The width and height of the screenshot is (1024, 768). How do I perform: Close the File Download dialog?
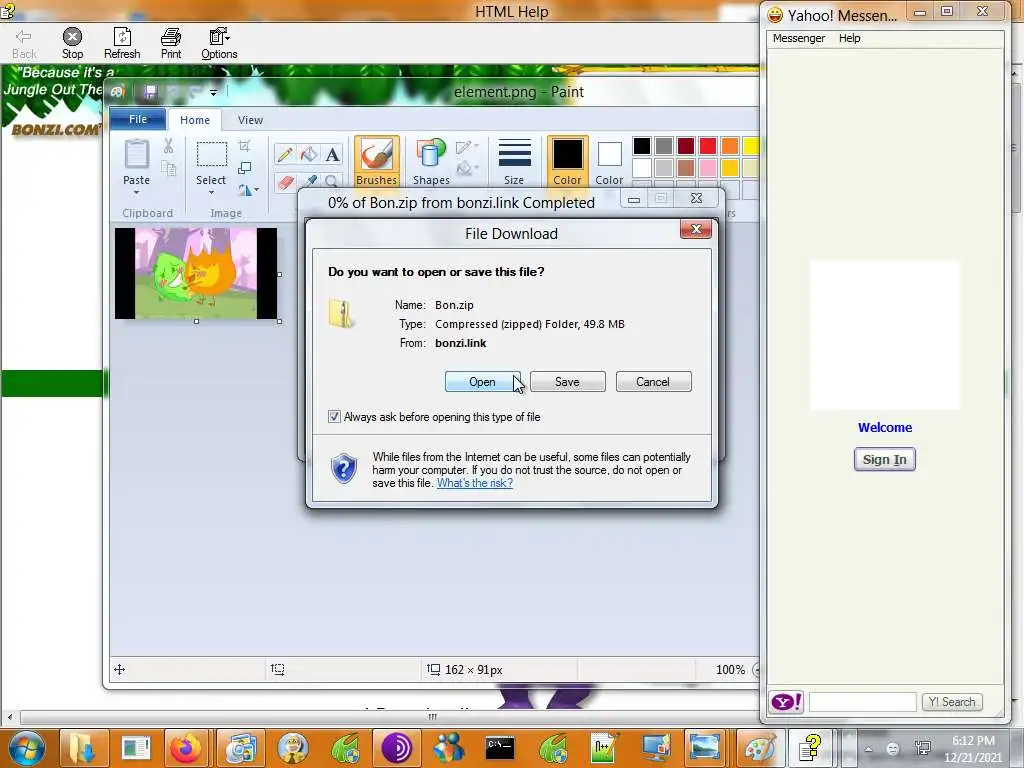pos(696,229)
